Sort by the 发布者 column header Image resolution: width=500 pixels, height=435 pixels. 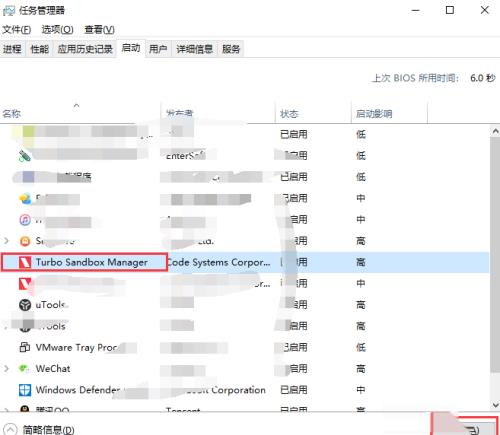tap(218, 113)
